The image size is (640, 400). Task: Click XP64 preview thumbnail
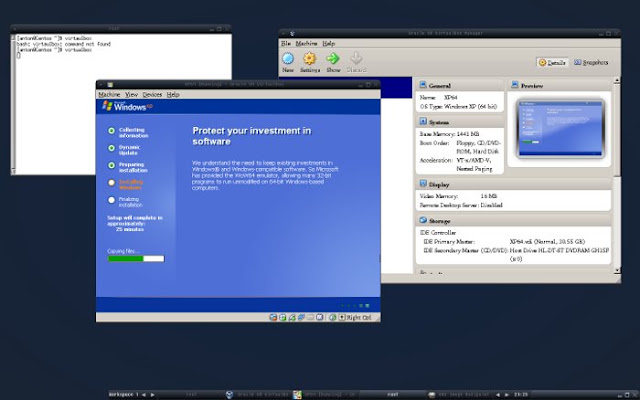point(560,129)
